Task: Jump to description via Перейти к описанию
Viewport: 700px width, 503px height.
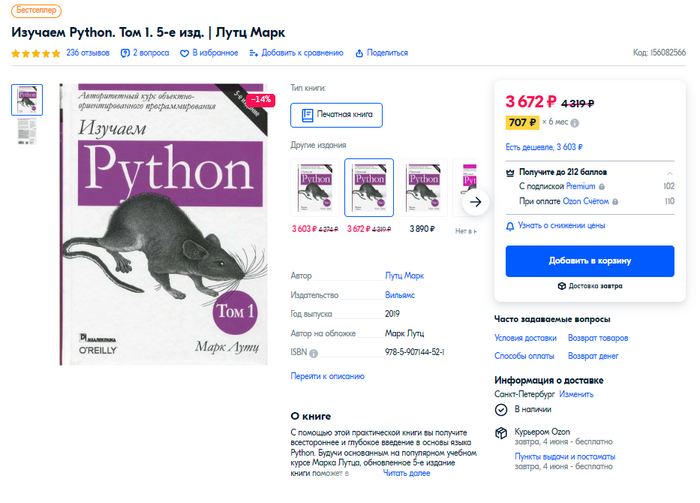Action: (327, 376)
